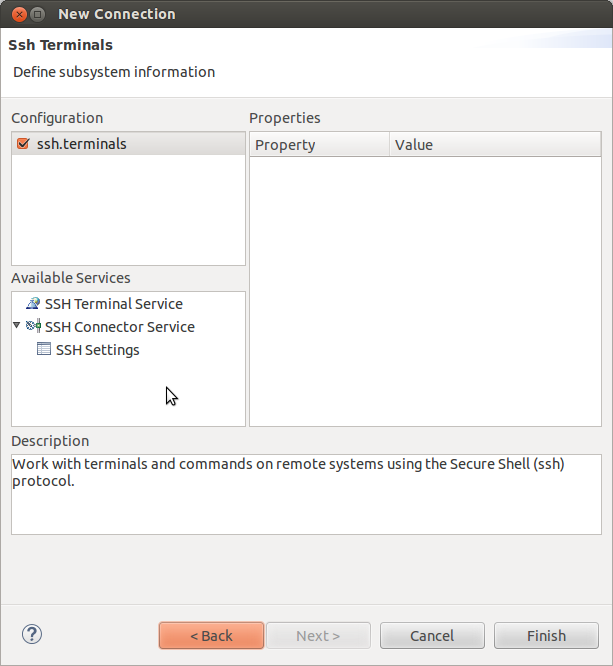Select the ssh.terminals configuration label

(x=82, y=144)
